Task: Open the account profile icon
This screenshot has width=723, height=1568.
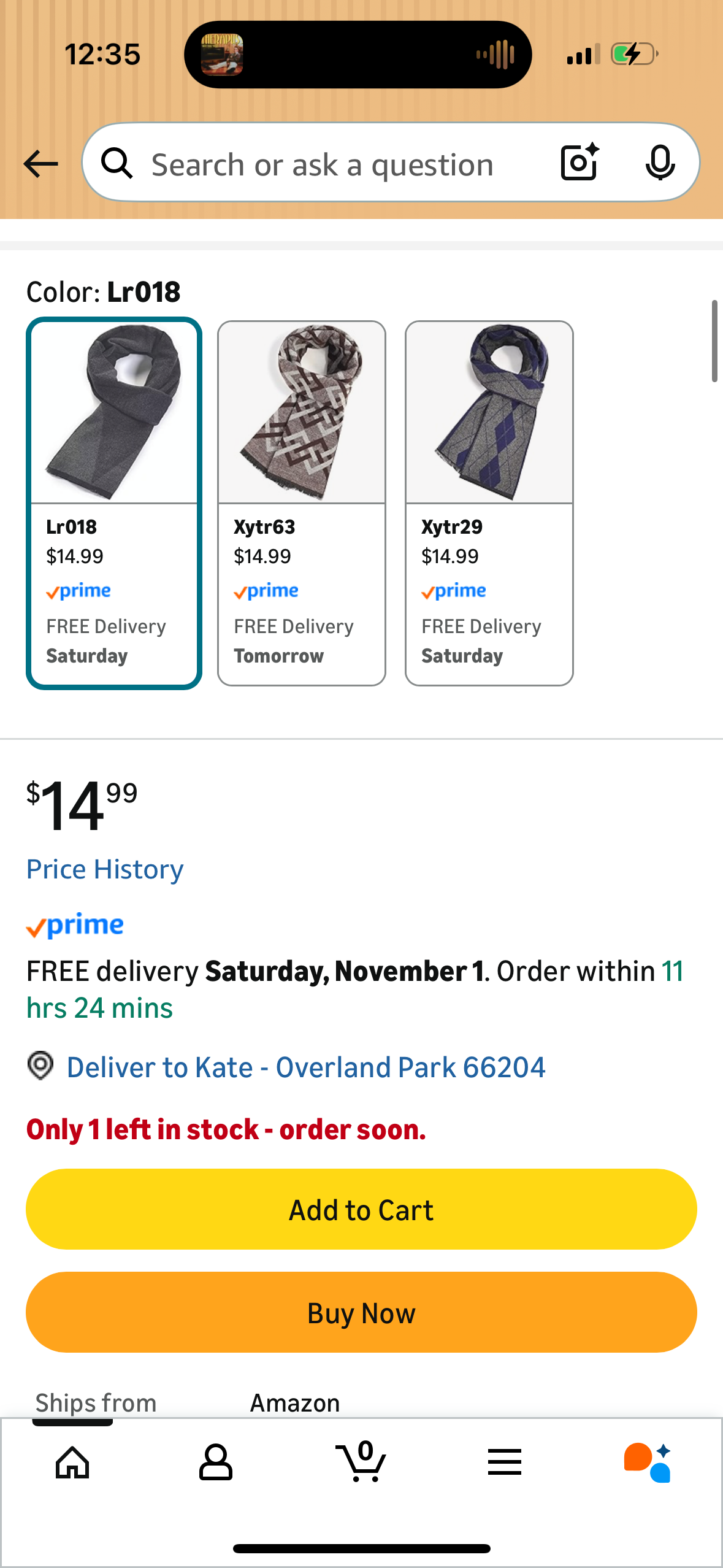Action: click(x=216, y=1462)
